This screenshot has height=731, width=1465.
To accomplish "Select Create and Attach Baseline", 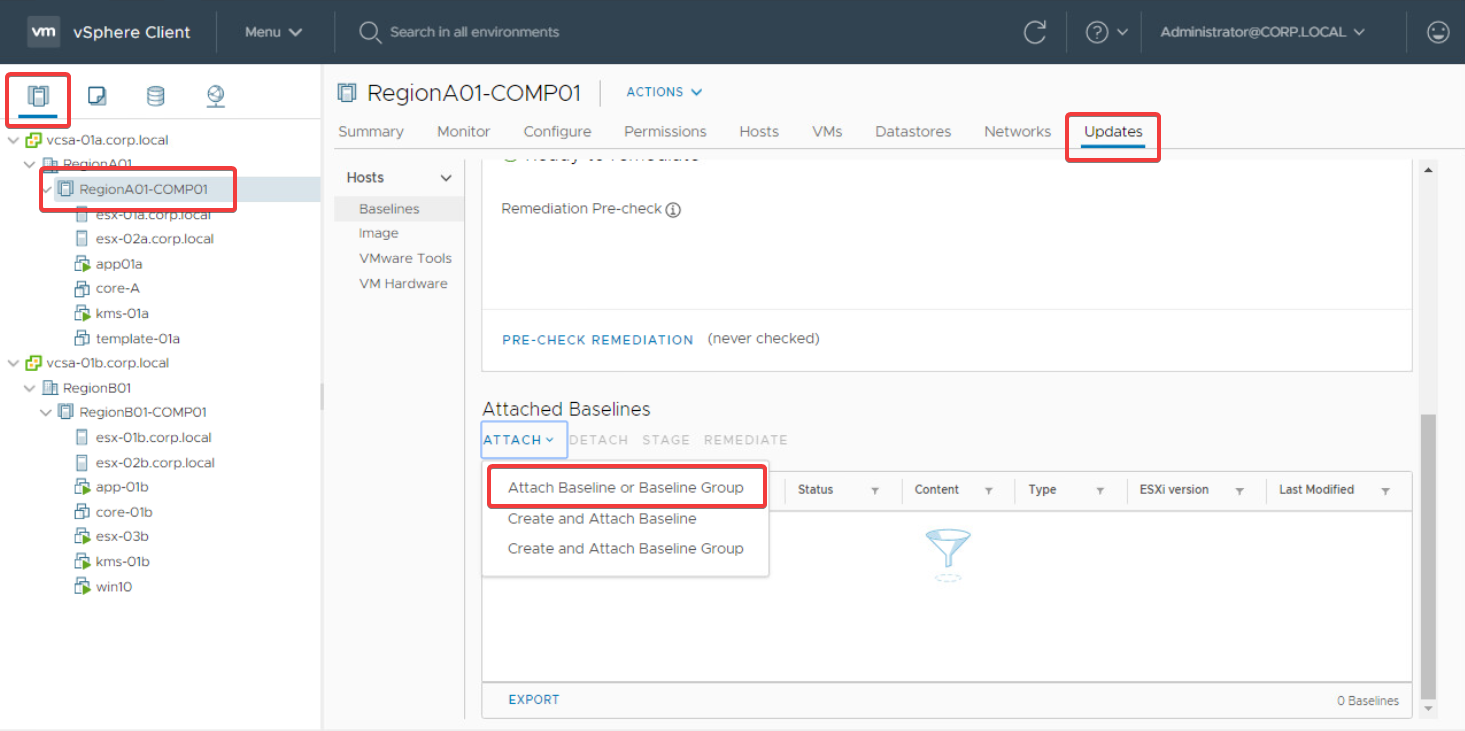I will 602,519.
